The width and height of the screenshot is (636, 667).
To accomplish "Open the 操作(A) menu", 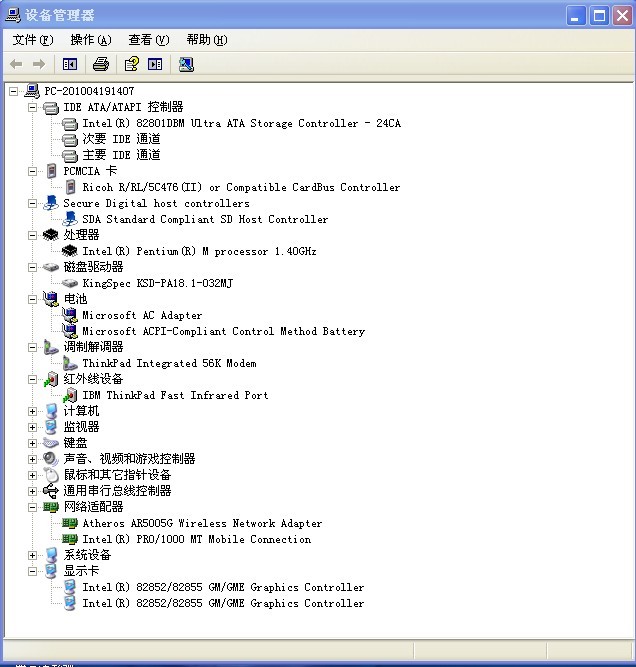I will click(91, 40).
